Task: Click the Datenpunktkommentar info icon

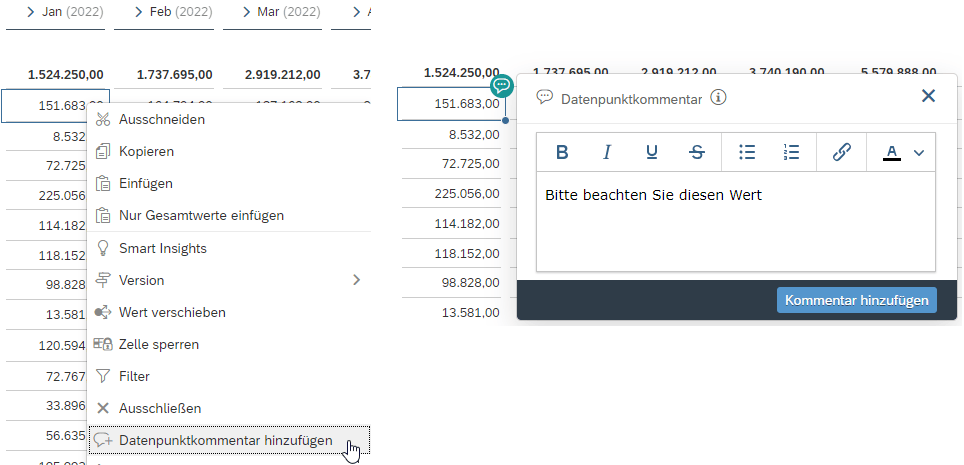Action: point(719,98)
